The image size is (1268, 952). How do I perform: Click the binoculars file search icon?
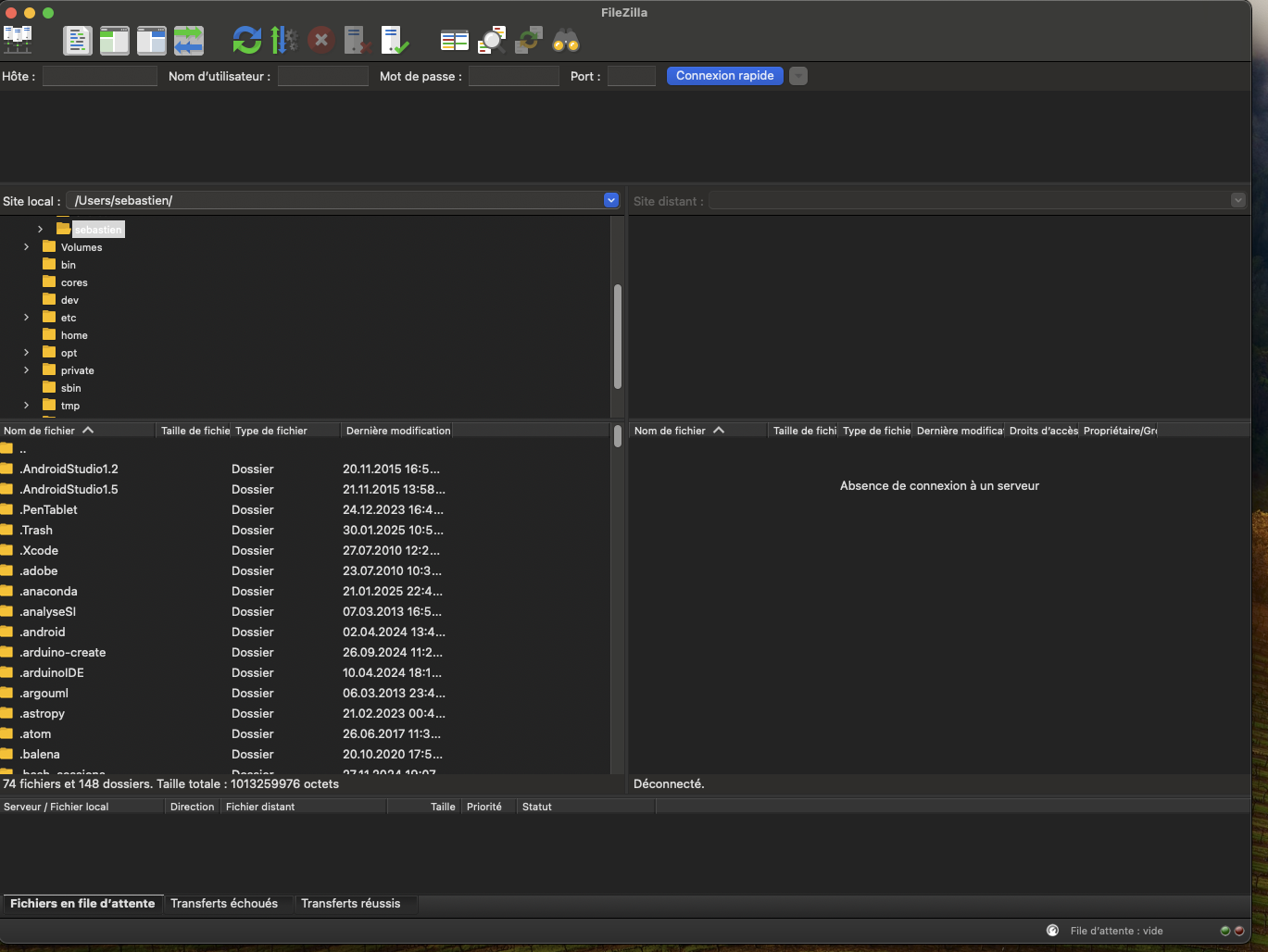pyautogui.click(x=566, y=40)
